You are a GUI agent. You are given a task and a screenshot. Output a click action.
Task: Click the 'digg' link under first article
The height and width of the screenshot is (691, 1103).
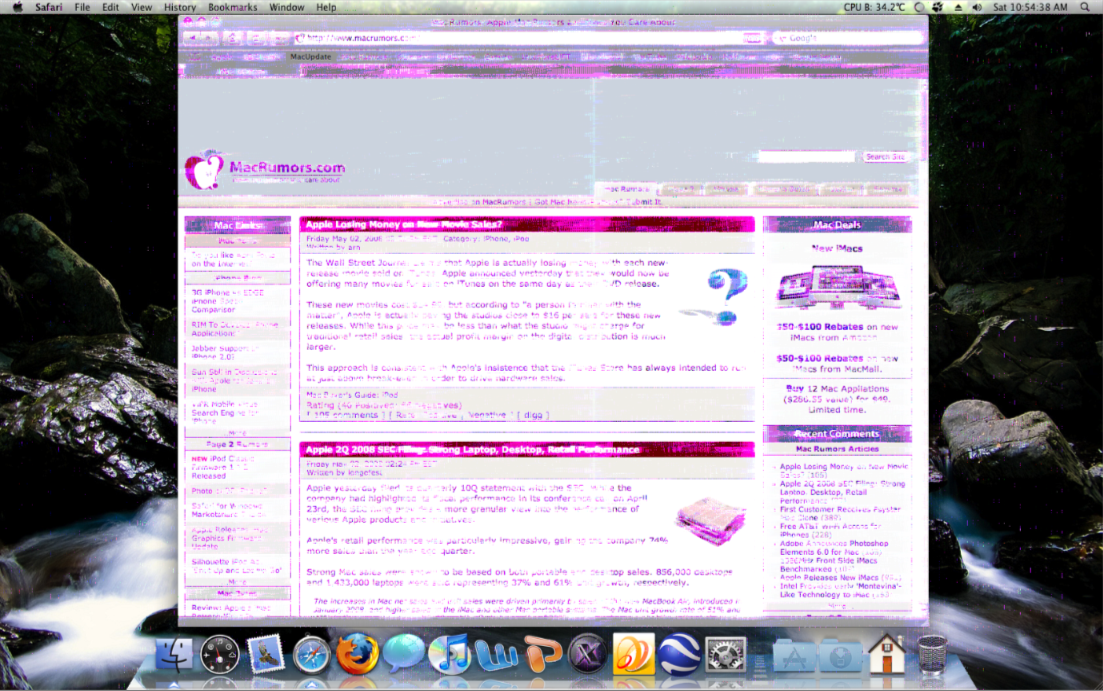tap(533, 415)
